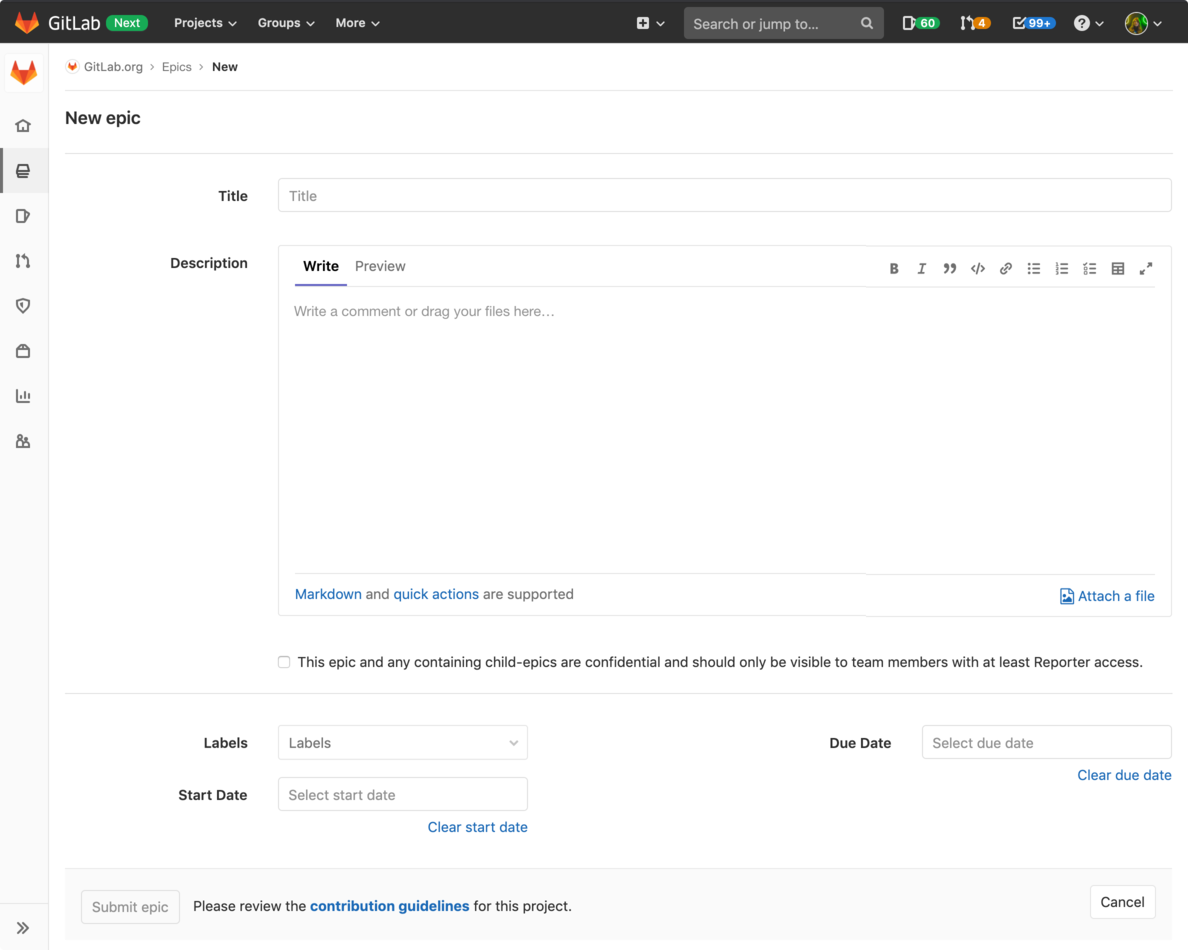Click the Submit epic button

pyautogui.click(x=130, y=907)
